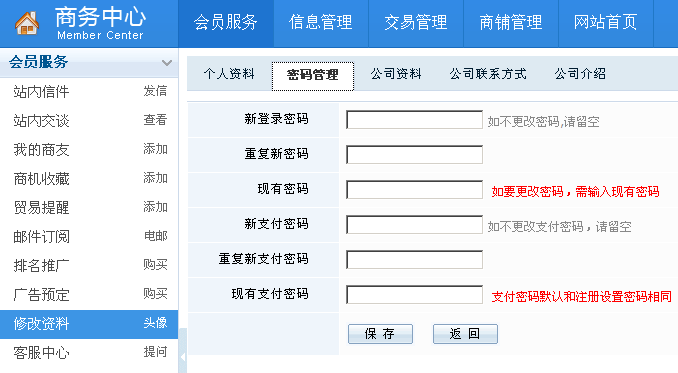Navigate to 网站首页
Image resolution: width=678 pixels, height=373 pixels.
coord(606,23)
